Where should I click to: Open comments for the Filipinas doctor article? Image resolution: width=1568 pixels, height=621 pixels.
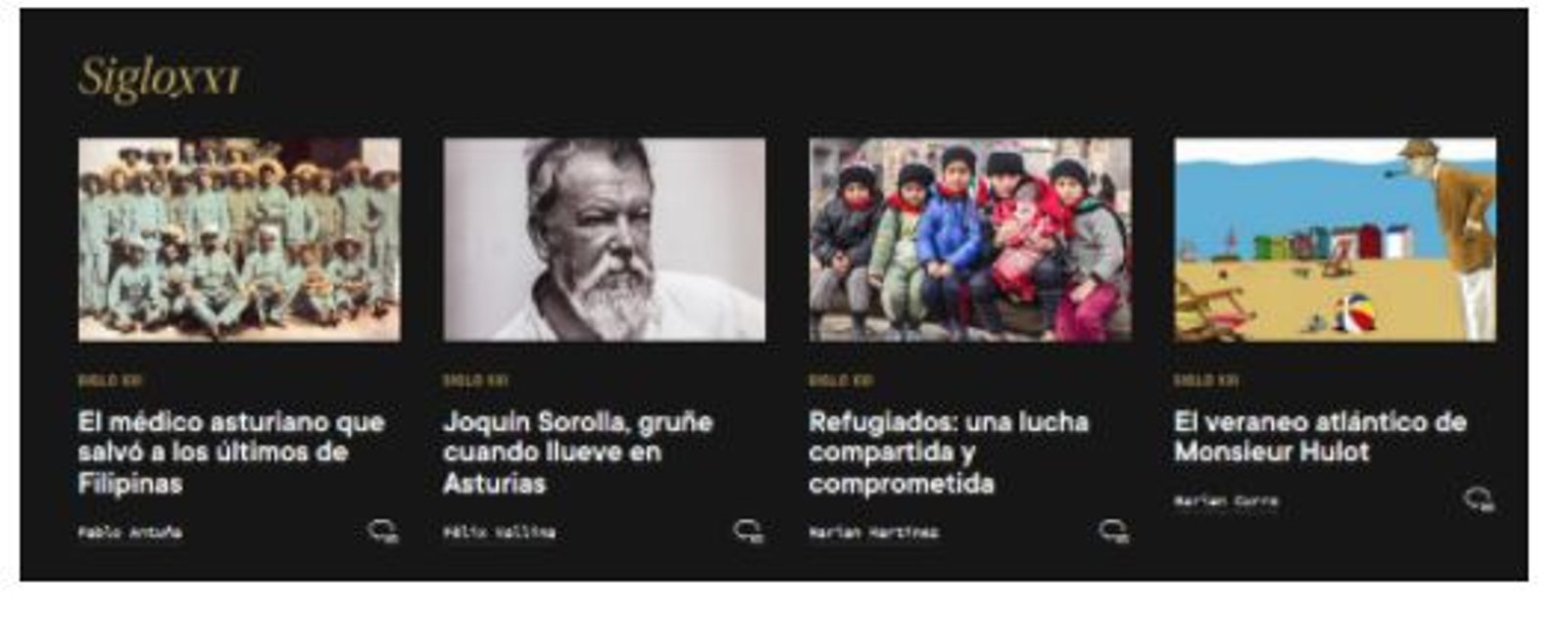[383, 532]
